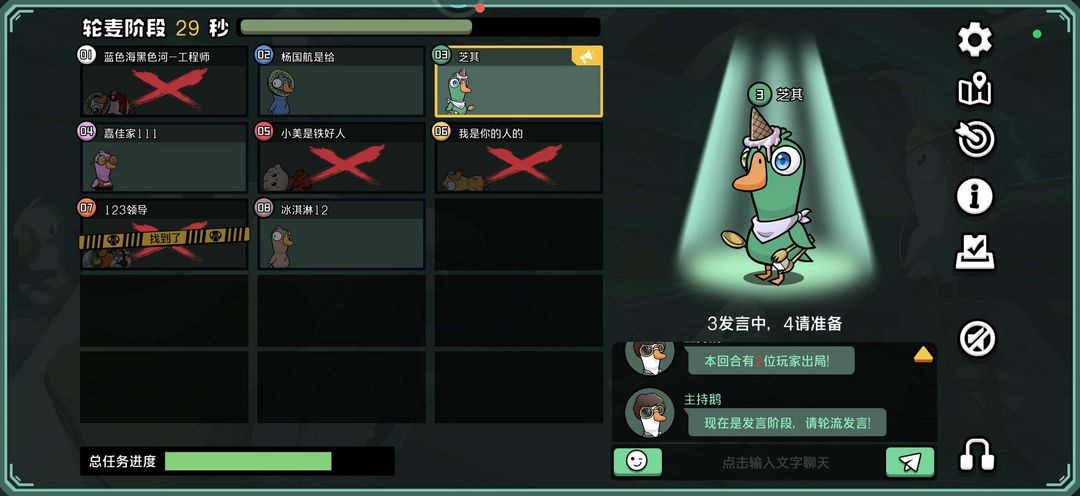Select player 04 嘉佳家111 card

coord(164,158)
